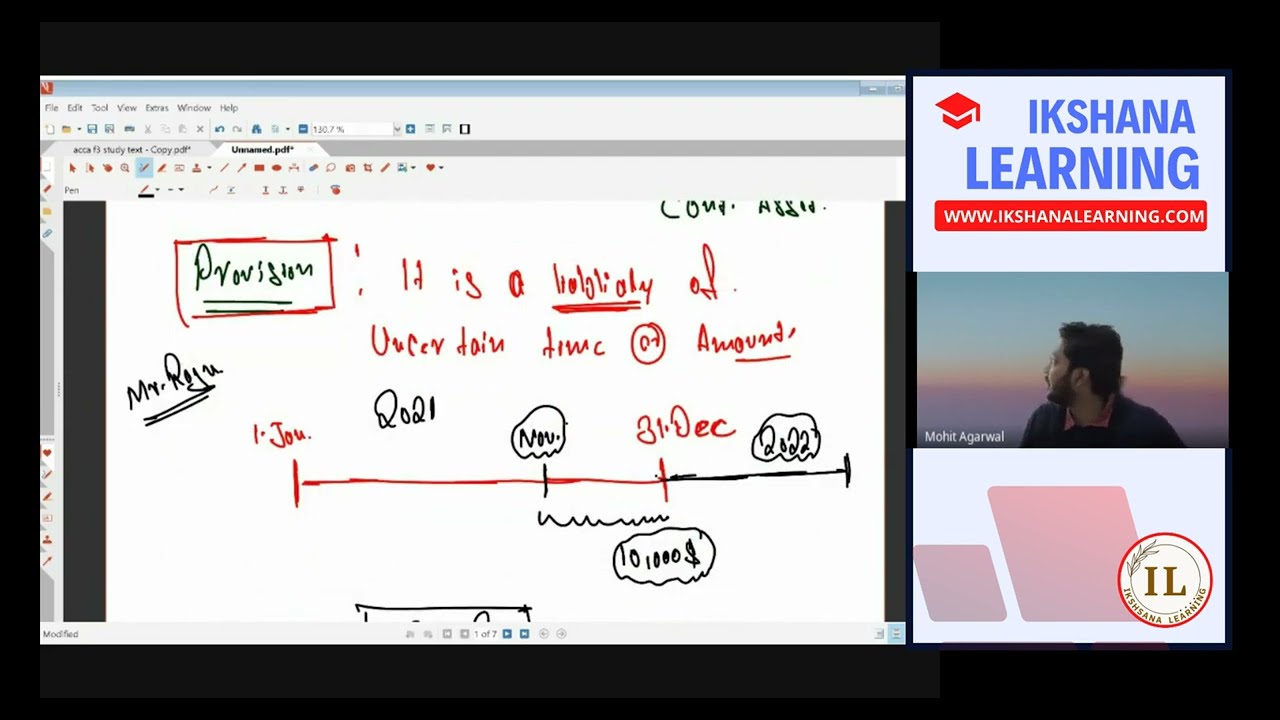Image resolution: width=1280 pixels, height=720 pixels.
Task: Delete using the X icon in toolbar
Action: point(200,129)
